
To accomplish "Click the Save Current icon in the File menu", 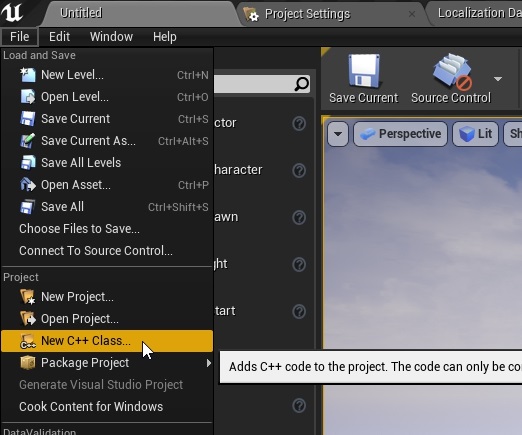I will (28, 119).
